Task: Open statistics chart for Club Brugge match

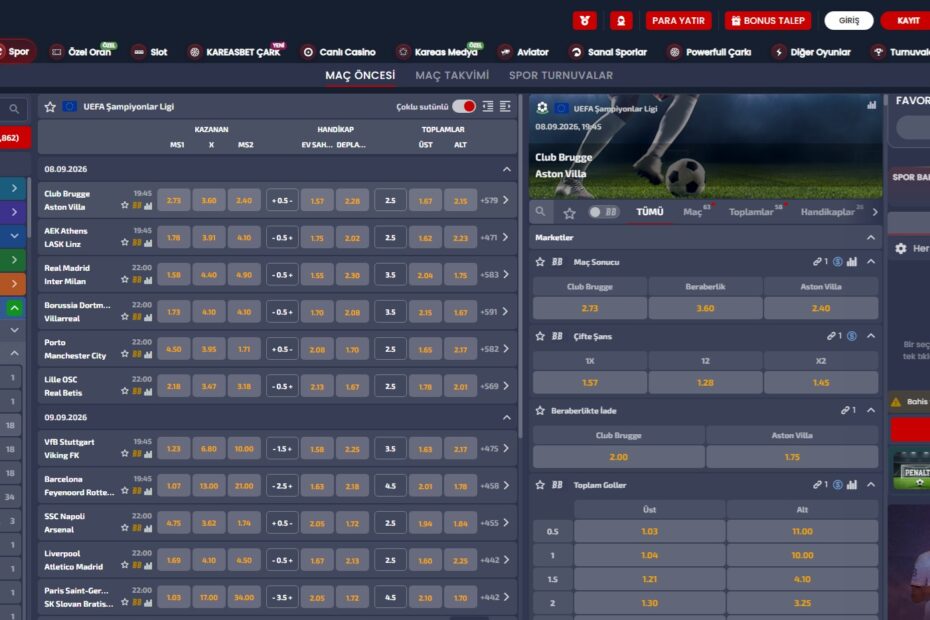Action: (148, 206)
